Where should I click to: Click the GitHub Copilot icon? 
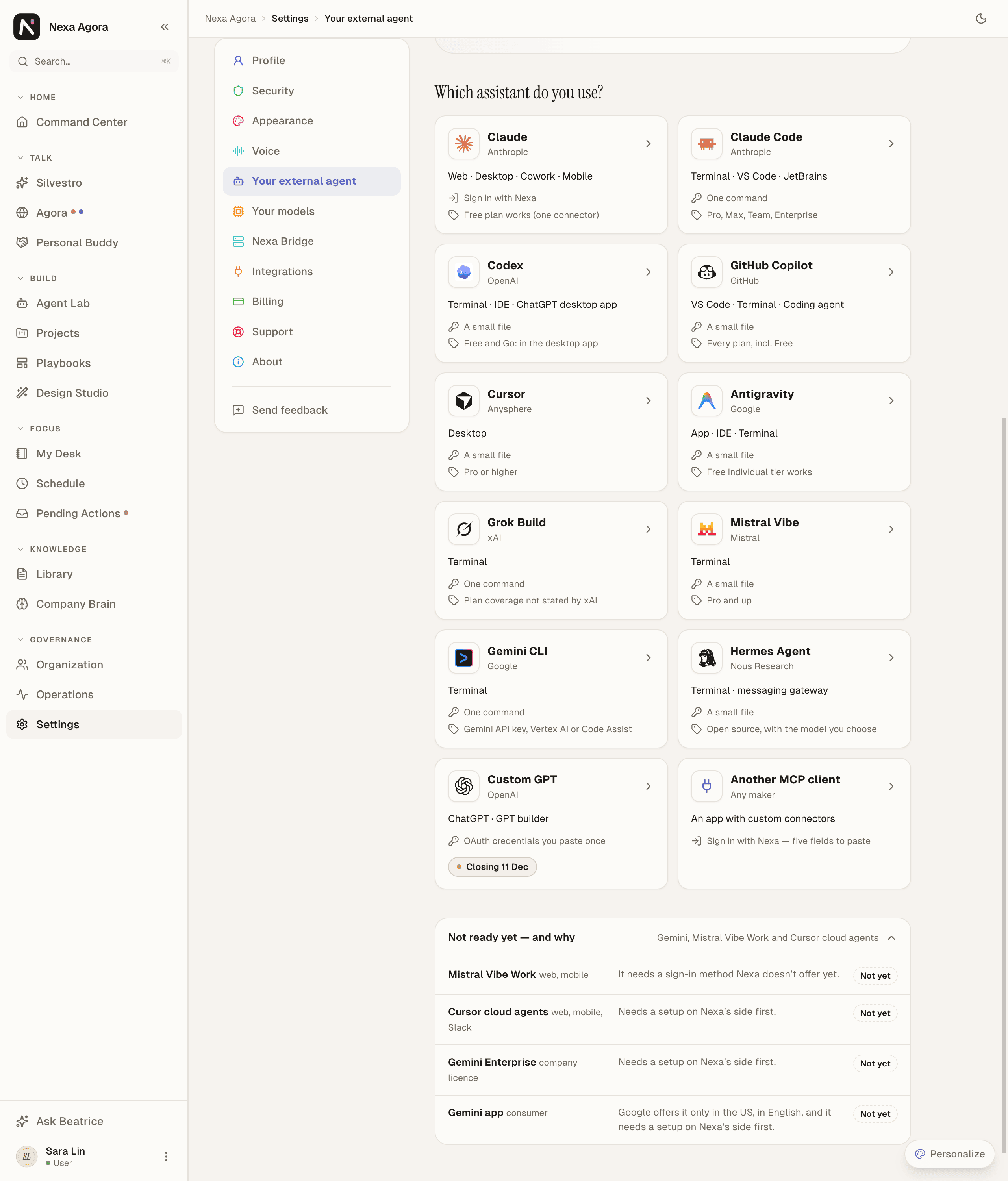click(706, 272)
